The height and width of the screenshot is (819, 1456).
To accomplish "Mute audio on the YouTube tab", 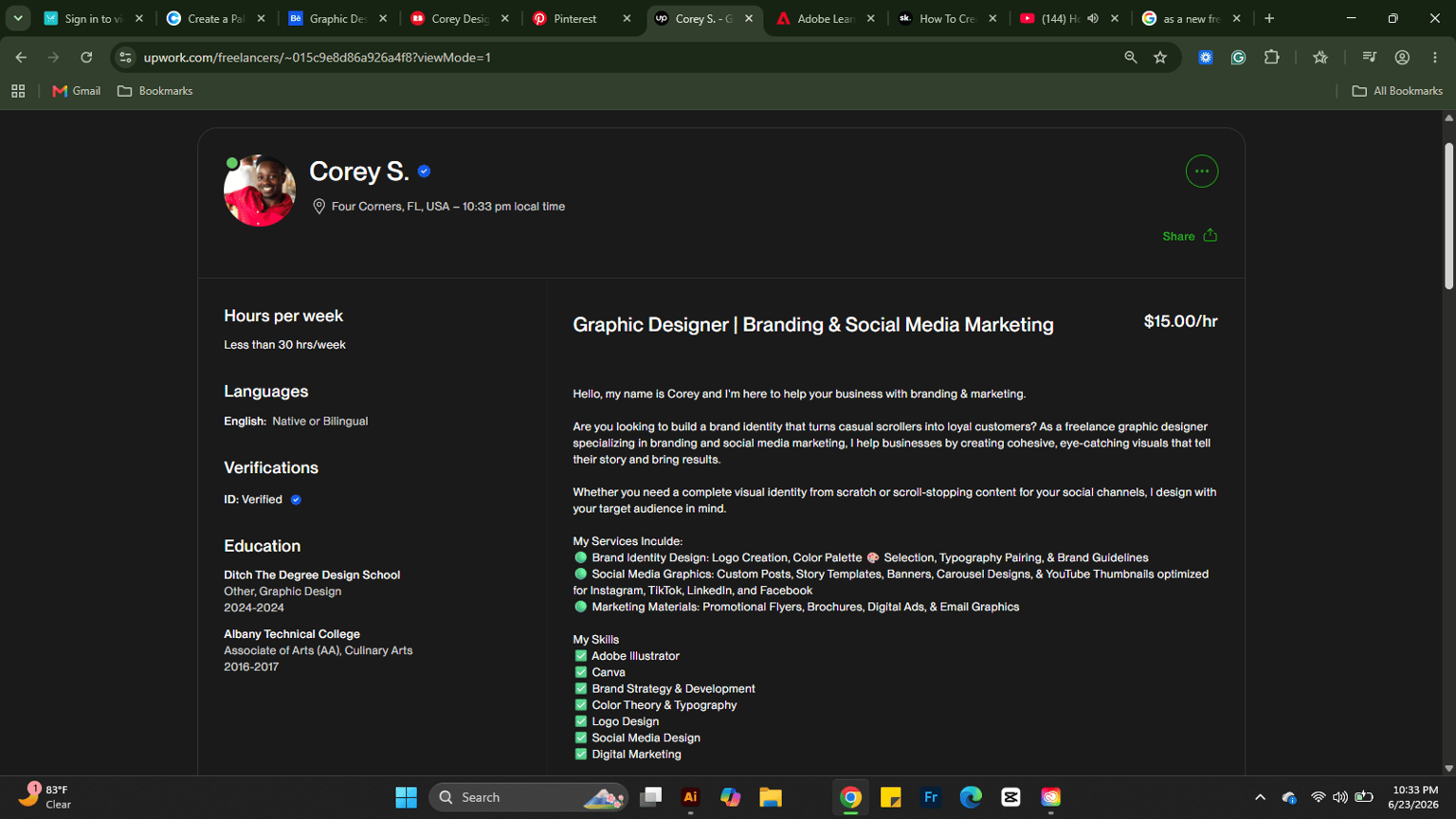I will 1093,19.
